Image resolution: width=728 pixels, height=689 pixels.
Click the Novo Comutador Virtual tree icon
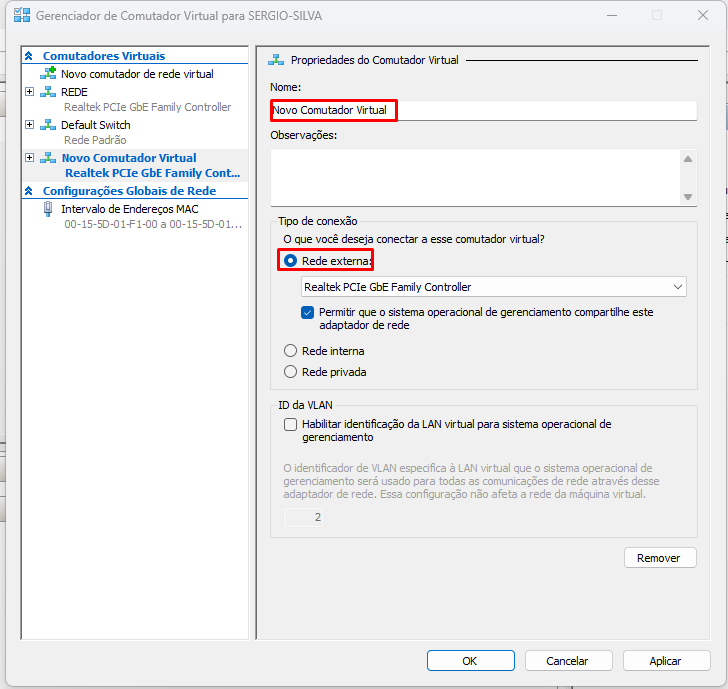[x=48, y=158]
